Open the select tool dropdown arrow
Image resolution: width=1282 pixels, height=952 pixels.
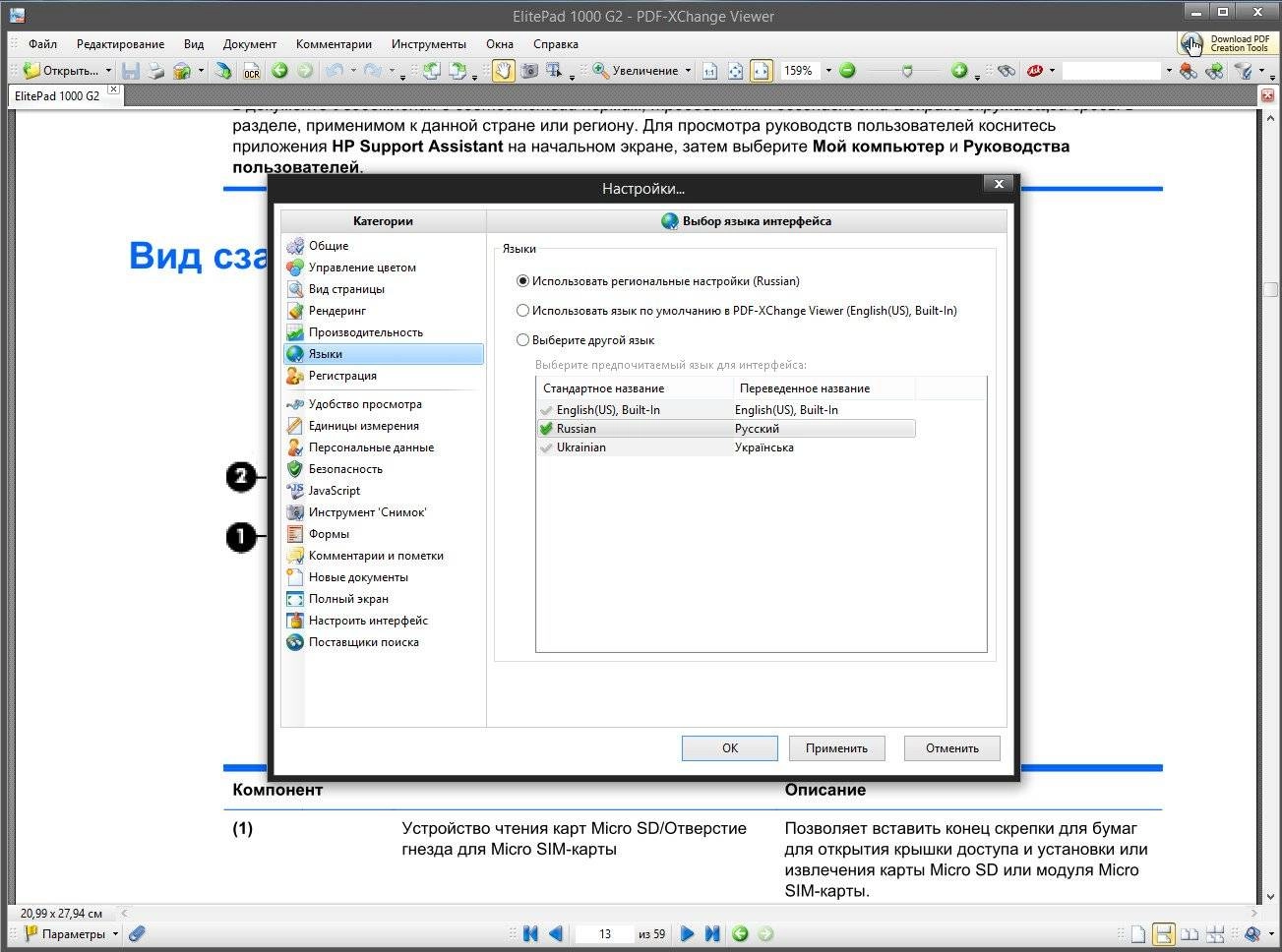point(572,77)
